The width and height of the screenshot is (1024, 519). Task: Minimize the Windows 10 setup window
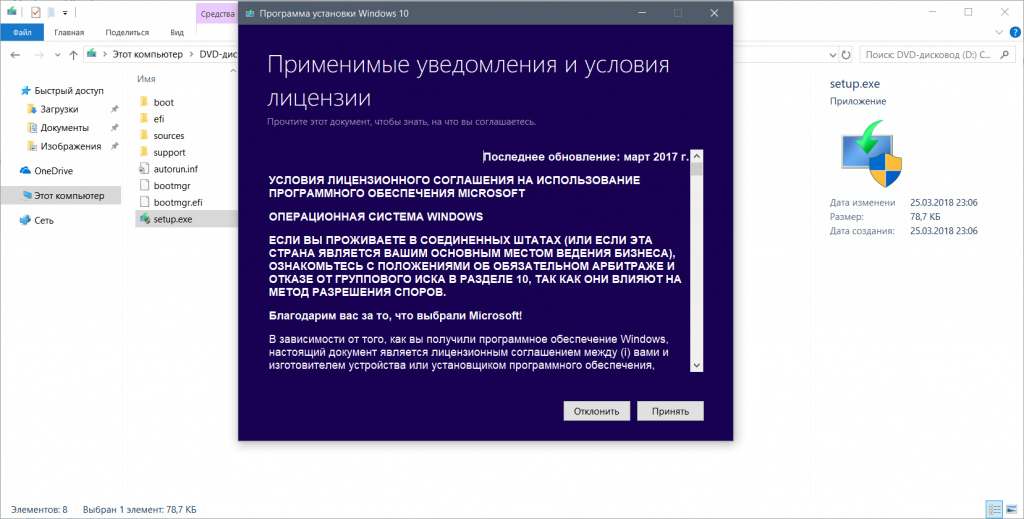[x=642, y=13]
